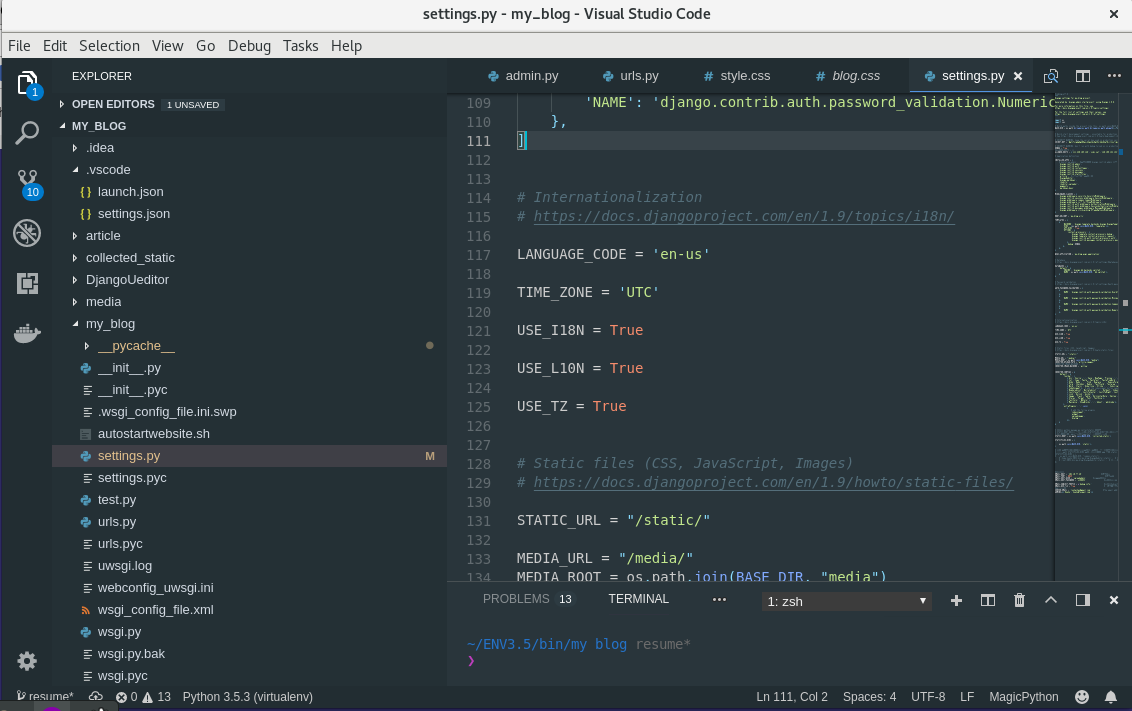Click the minimap code overview

[x=1090, y=300]
